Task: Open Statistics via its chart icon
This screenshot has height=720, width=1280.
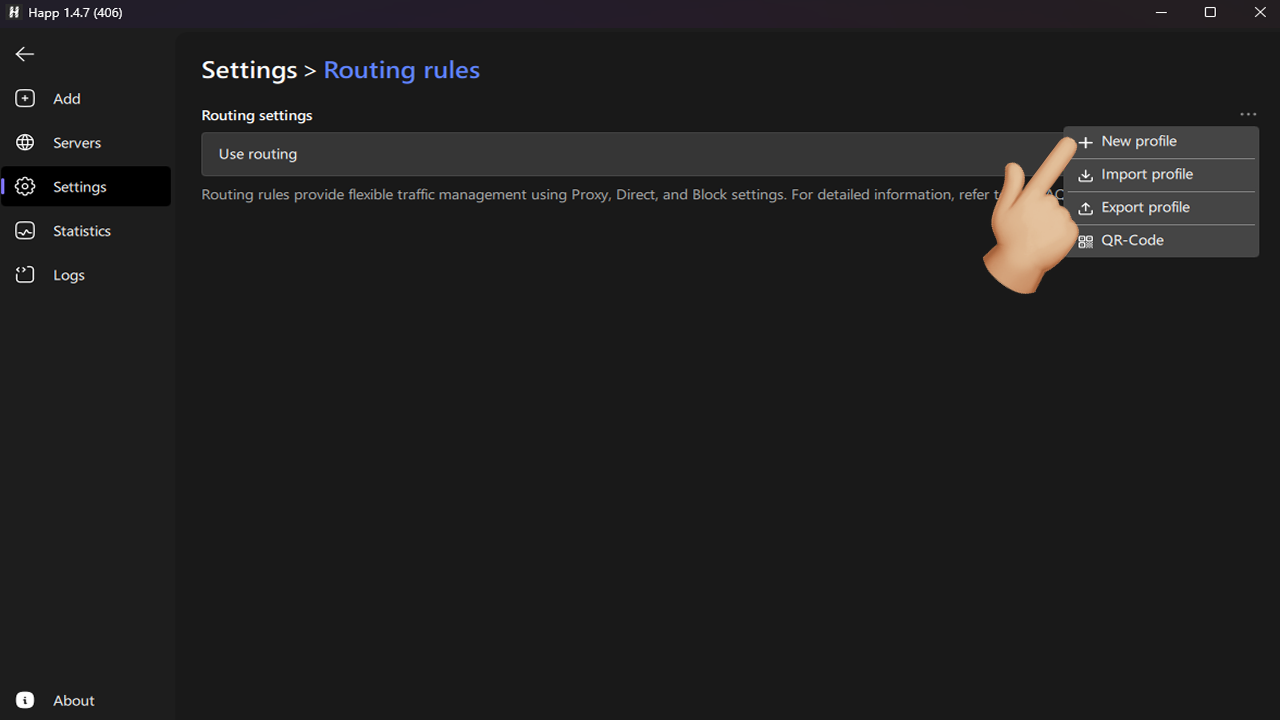Action: pyautogui.click(x=24, y=230)
